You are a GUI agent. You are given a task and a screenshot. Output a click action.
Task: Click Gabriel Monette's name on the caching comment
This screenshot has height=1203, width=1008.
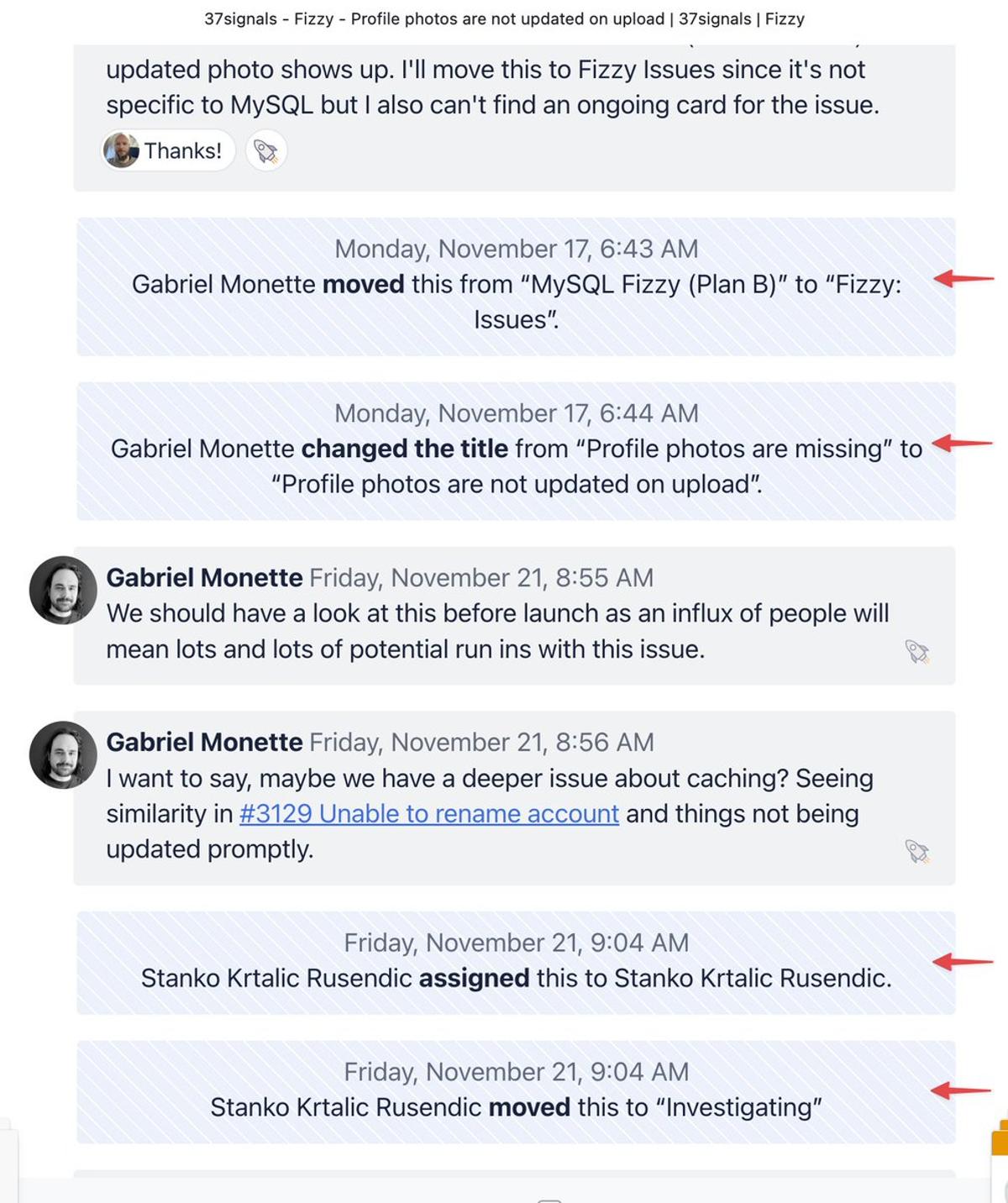[x=204, y=742]
